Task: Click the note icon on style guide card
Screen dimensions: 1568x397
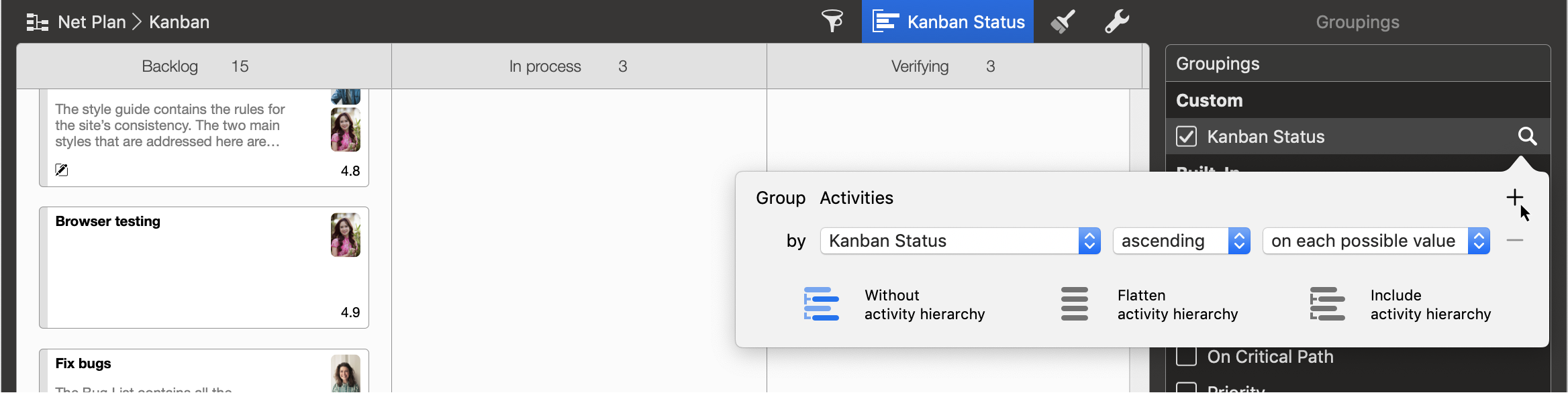Action: [x=62, y=170]
